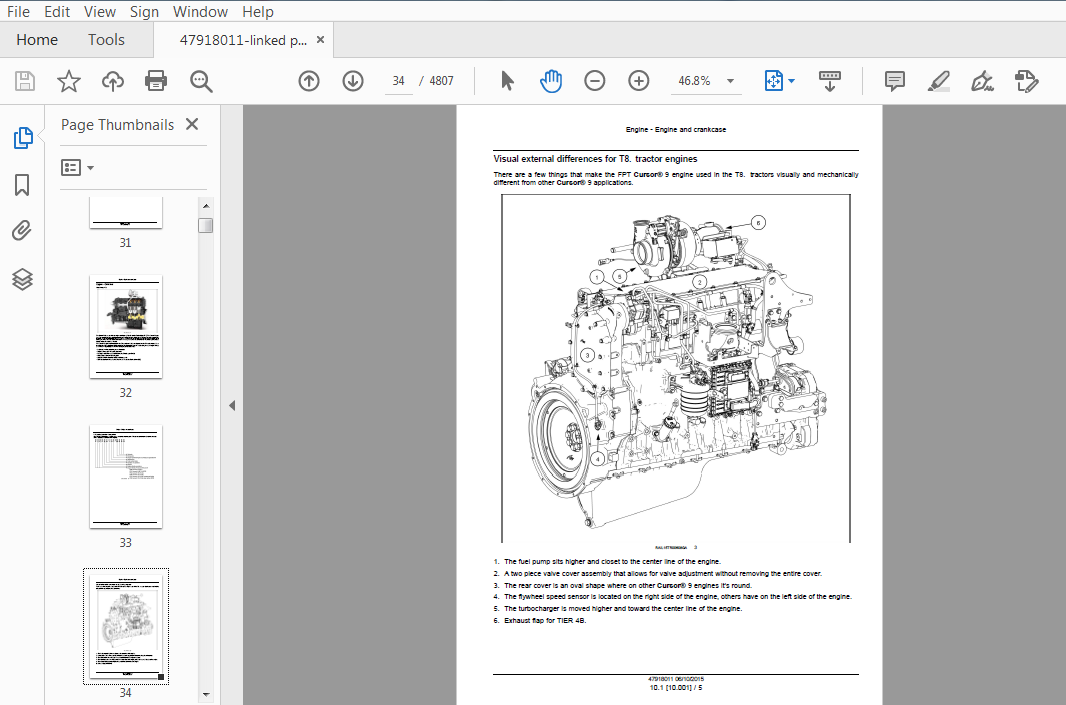Viewport: 1066px width, 705px height.
Task: Close the Page Thumbnails panel
Action: click(192, 124)
